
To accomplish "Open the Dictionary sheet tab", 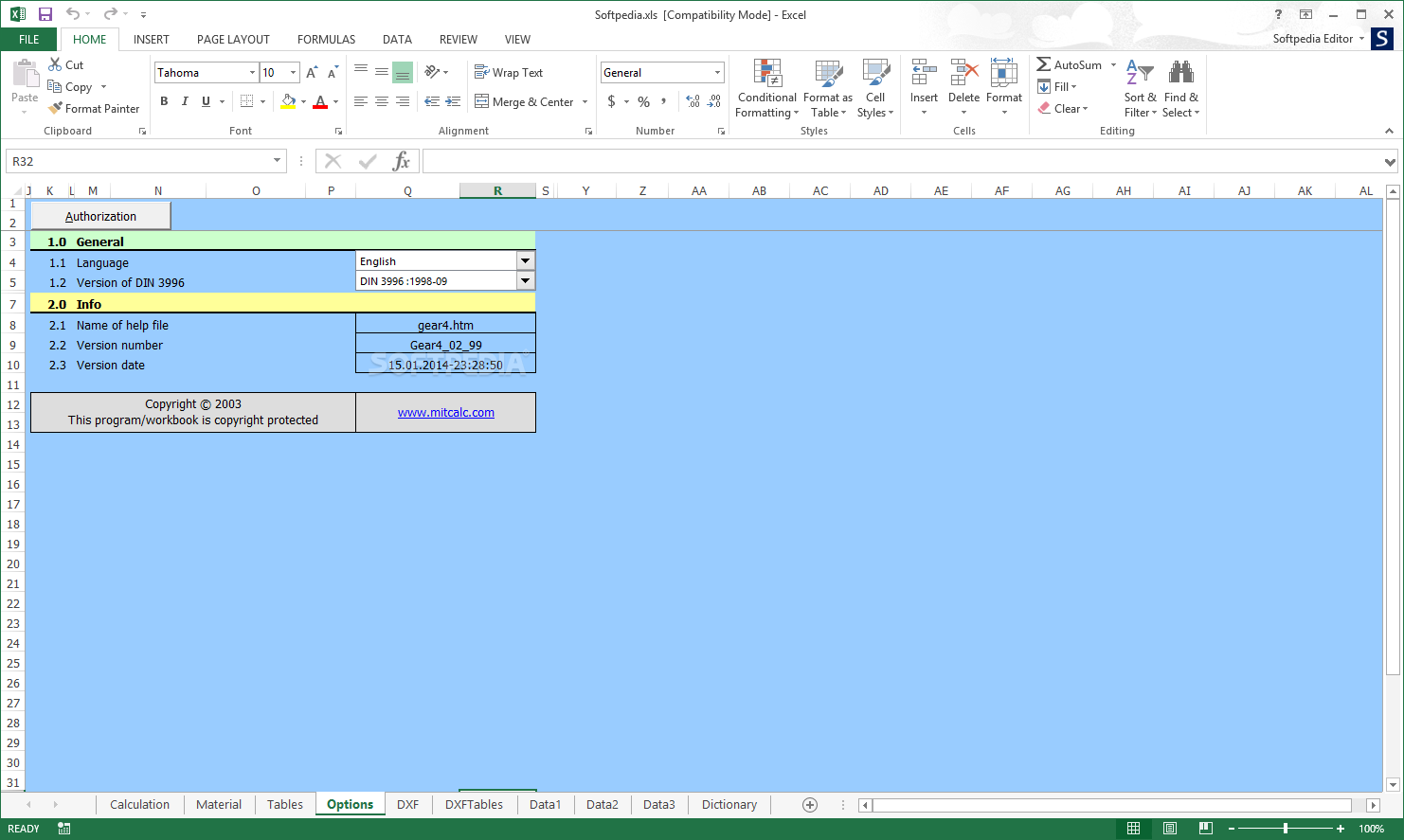I will click(729, 804).
